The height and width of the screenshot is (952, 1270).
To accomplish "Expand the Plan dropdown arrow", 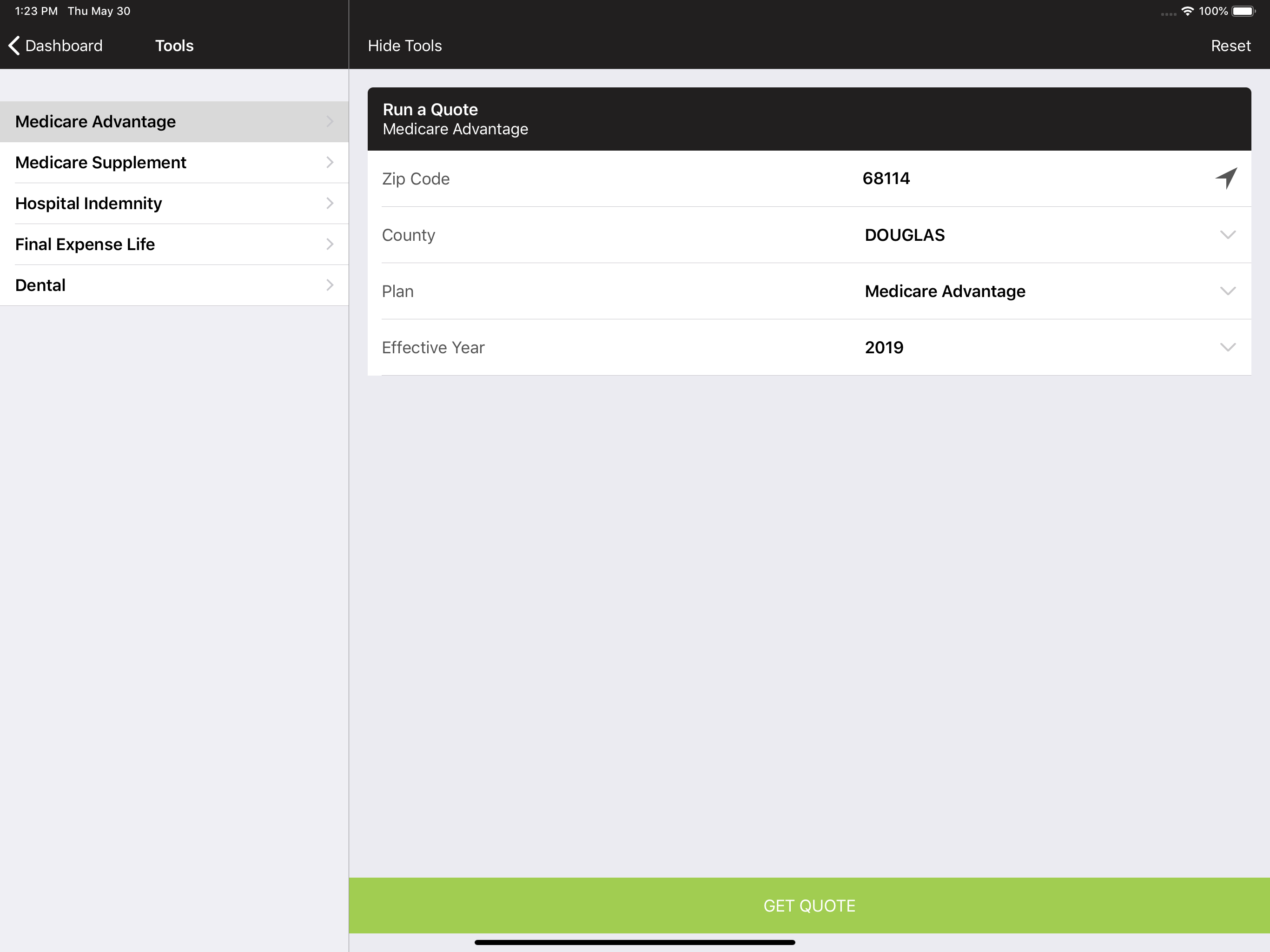I will (1228, 291).
